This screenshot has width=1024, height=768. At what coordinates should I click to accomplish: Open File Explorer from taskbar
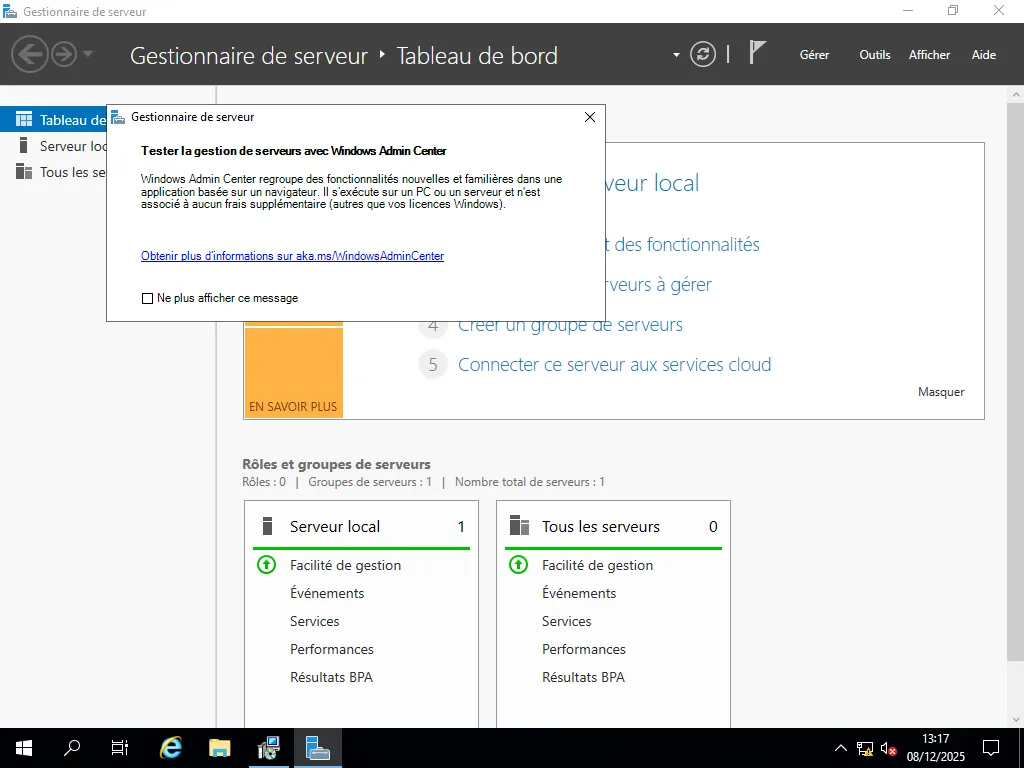point(220,748)
